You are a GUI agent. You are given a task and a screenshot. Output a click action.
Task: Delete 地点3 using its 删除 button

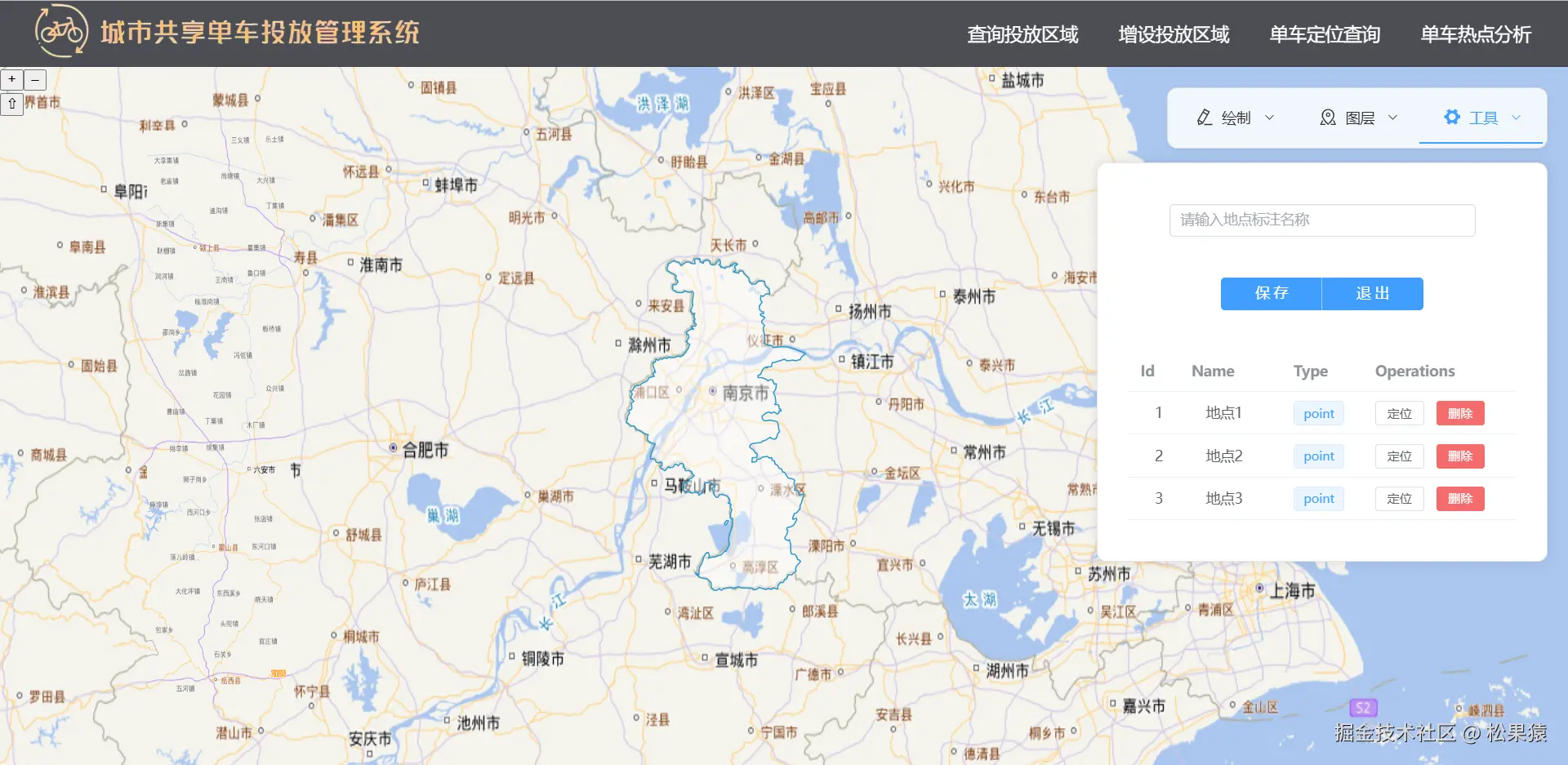click(x=1459, y=498)
